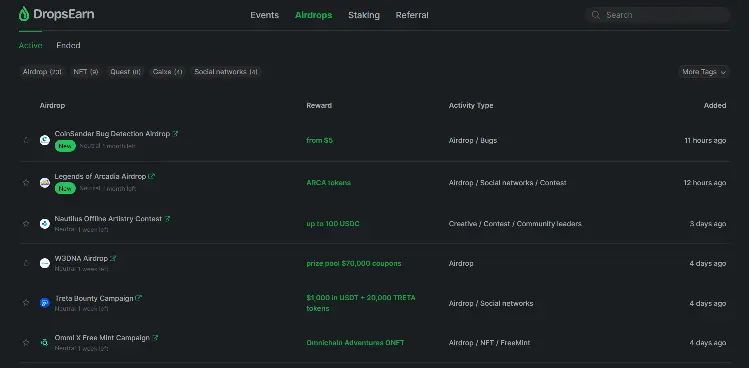This screenshot has width=749, height=368.
Task: Open Omni X Free Mint external link icon
Action: (155, 338)
